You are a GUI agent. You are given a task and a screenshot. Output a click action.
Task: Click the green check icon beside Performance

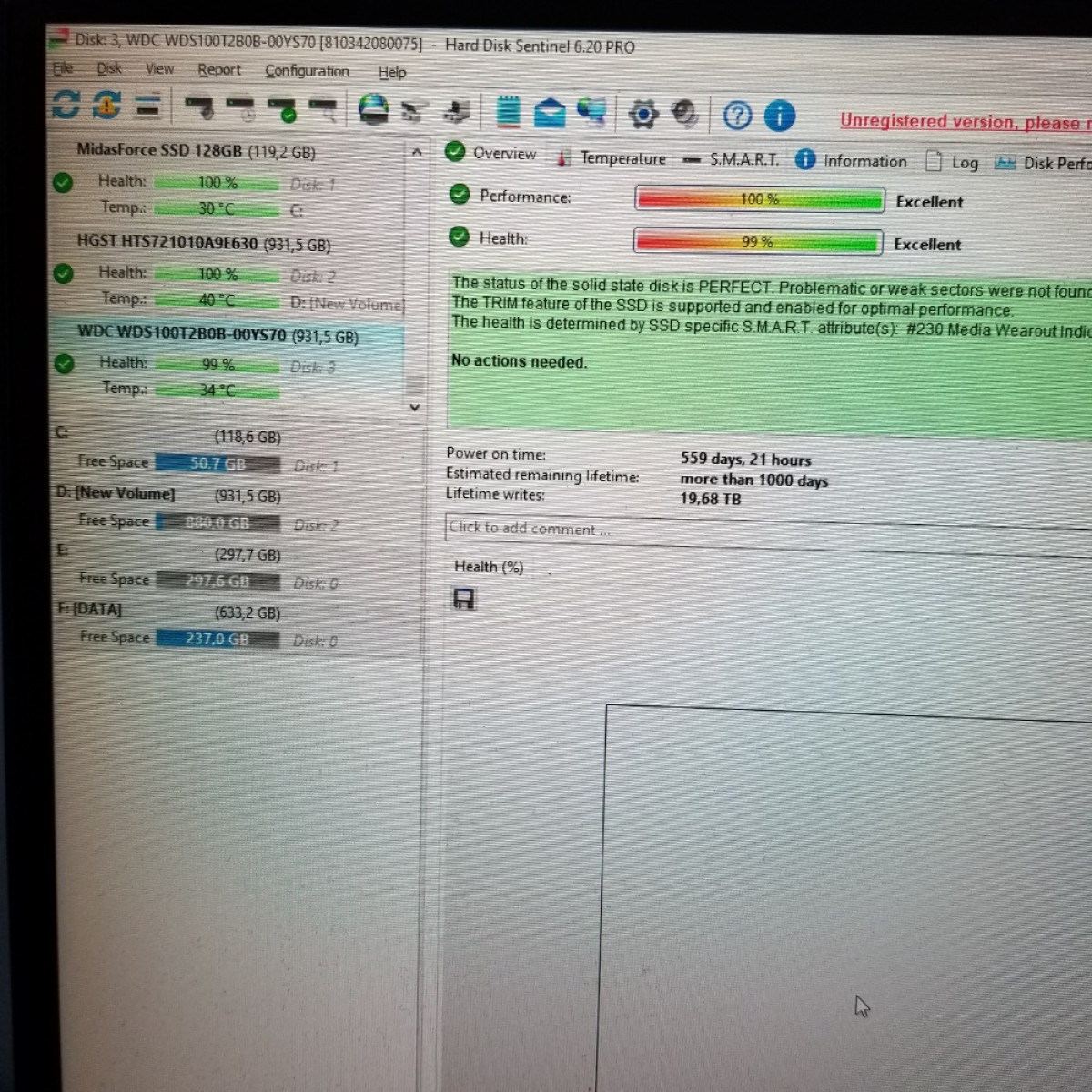click(460, 194)
